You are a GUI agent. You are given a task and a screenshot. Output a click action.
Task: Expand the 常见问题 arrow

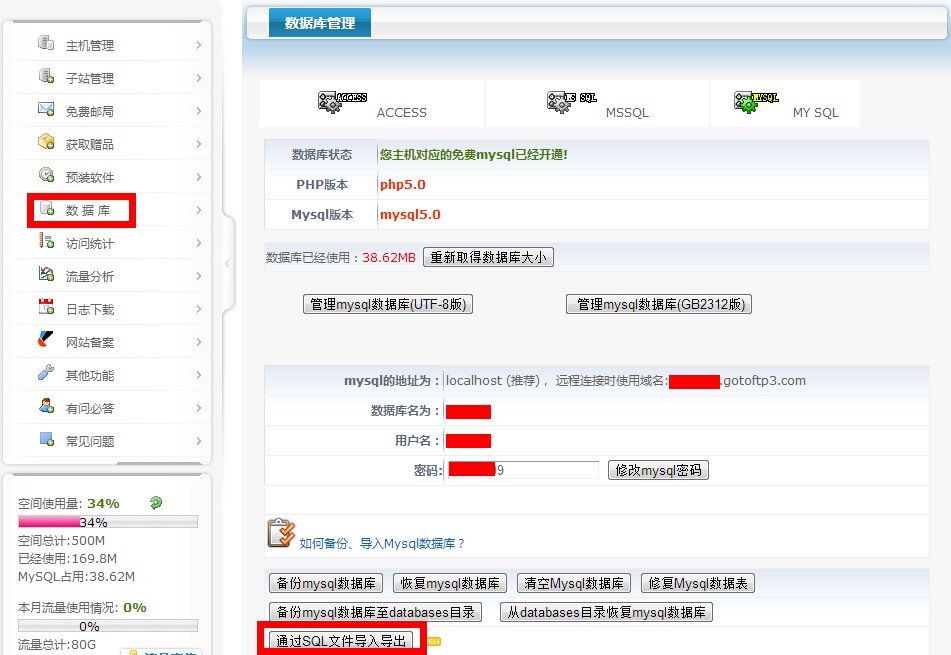click(199, 441)
